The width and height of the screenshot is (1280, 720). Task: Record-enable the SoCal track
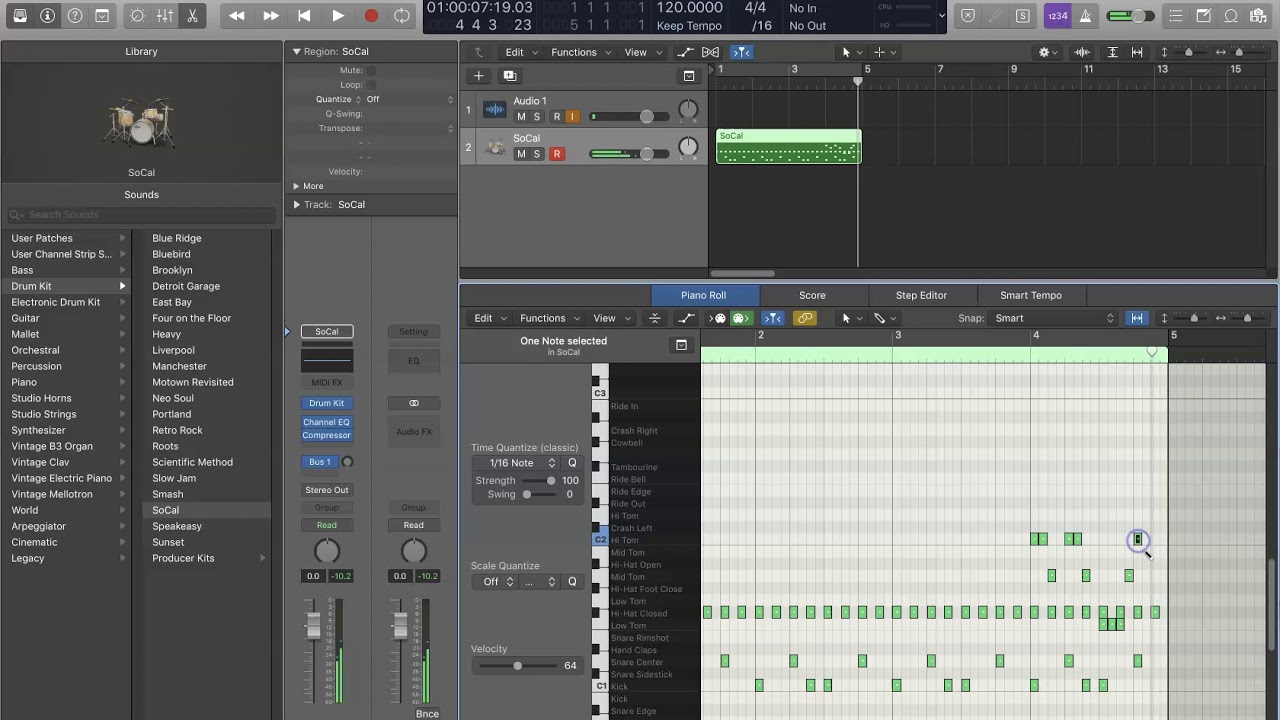(557, 154)
